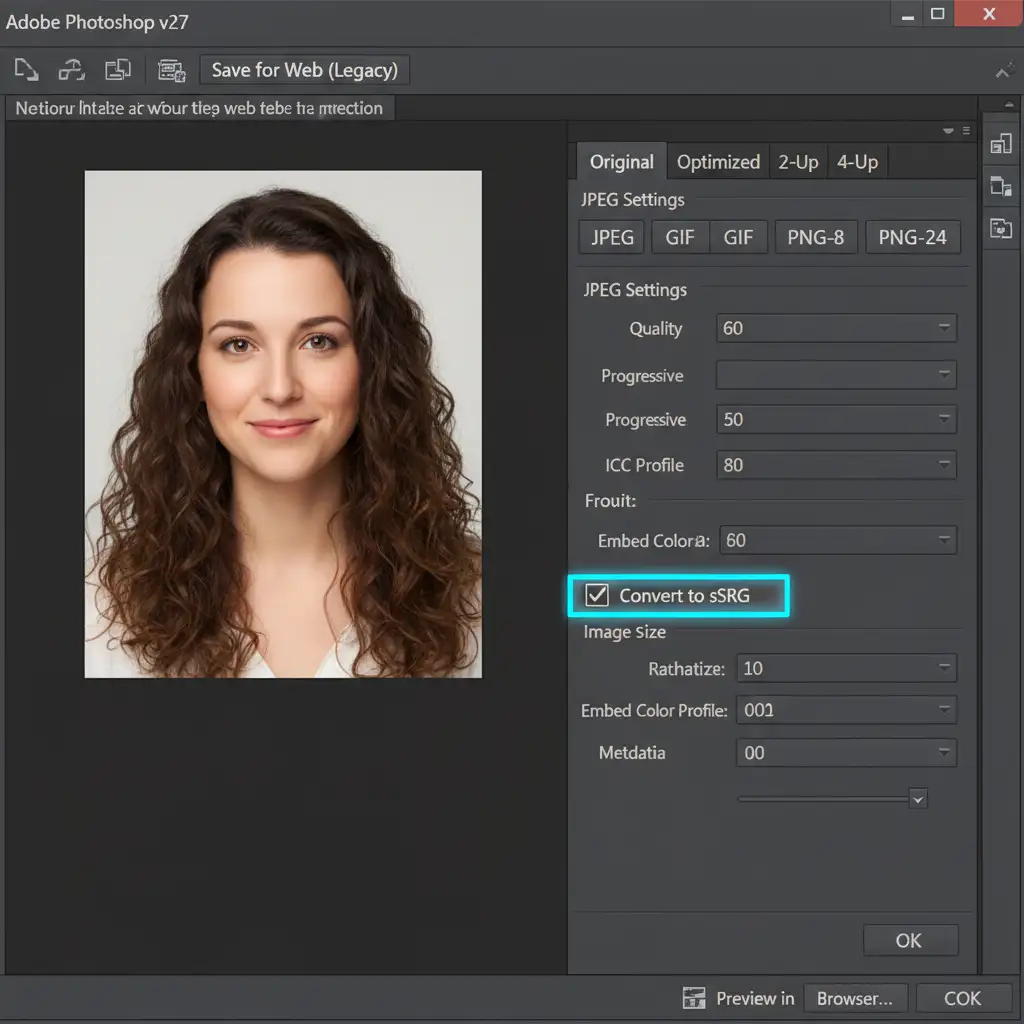Screen dimensions: 1024x1024
Task: Click the preview icon beside 'Preview in'
Action: (694, 998)
